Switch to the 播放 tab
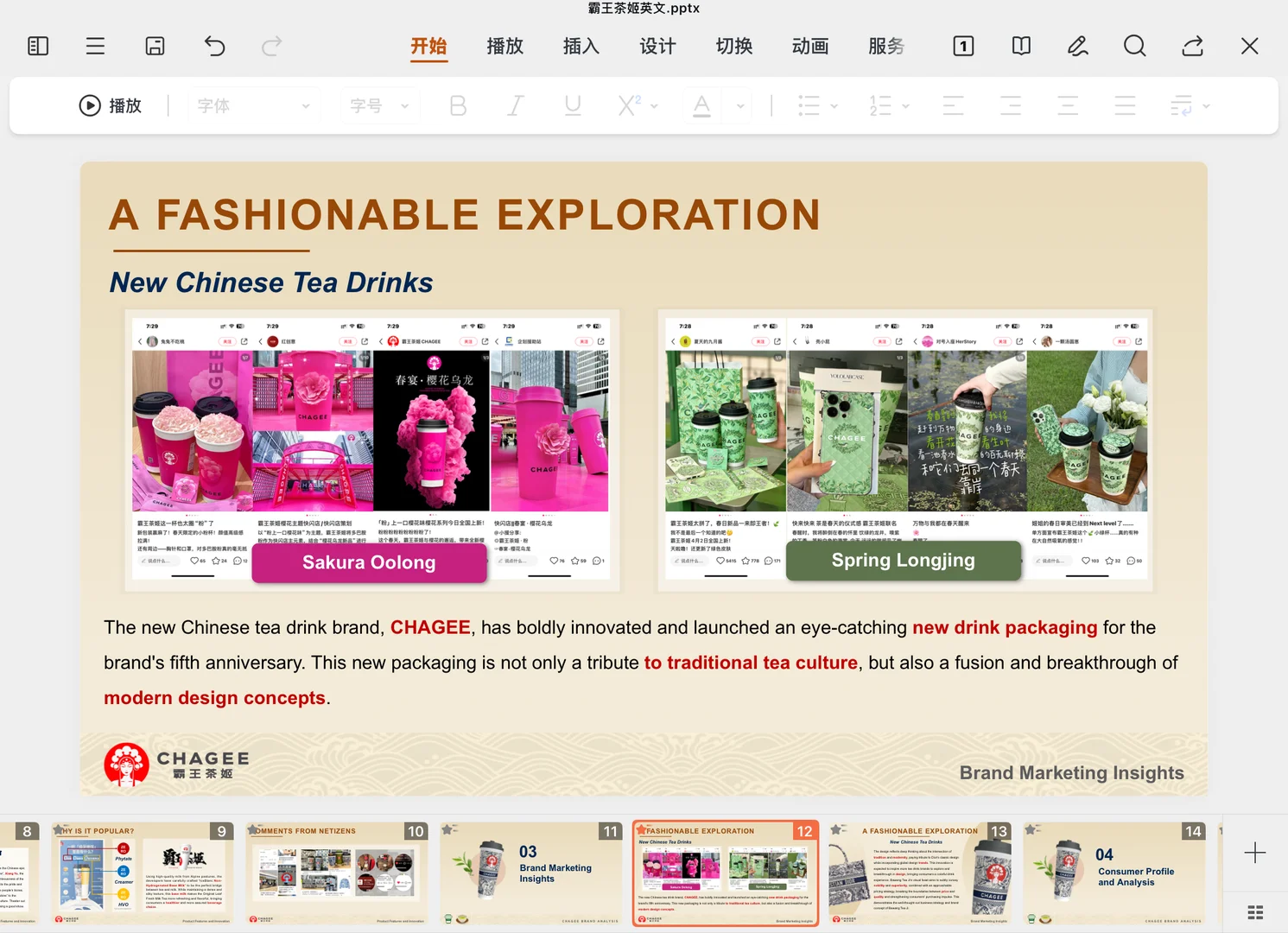Screen dimensions: 1288x933 tap(505, 46)
